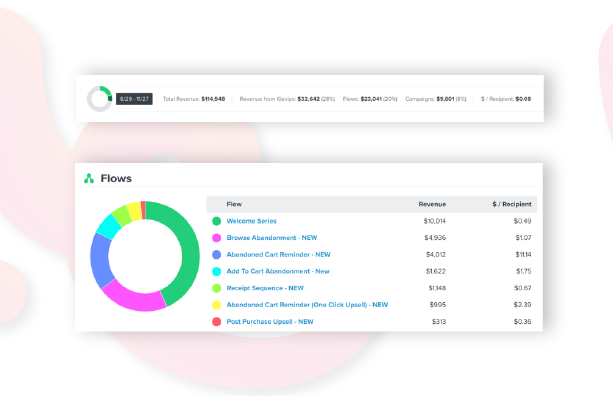613x396 pixels.
Task: Click the Total Revenue $114,948 stat
Action: click(x=194, y=99)
